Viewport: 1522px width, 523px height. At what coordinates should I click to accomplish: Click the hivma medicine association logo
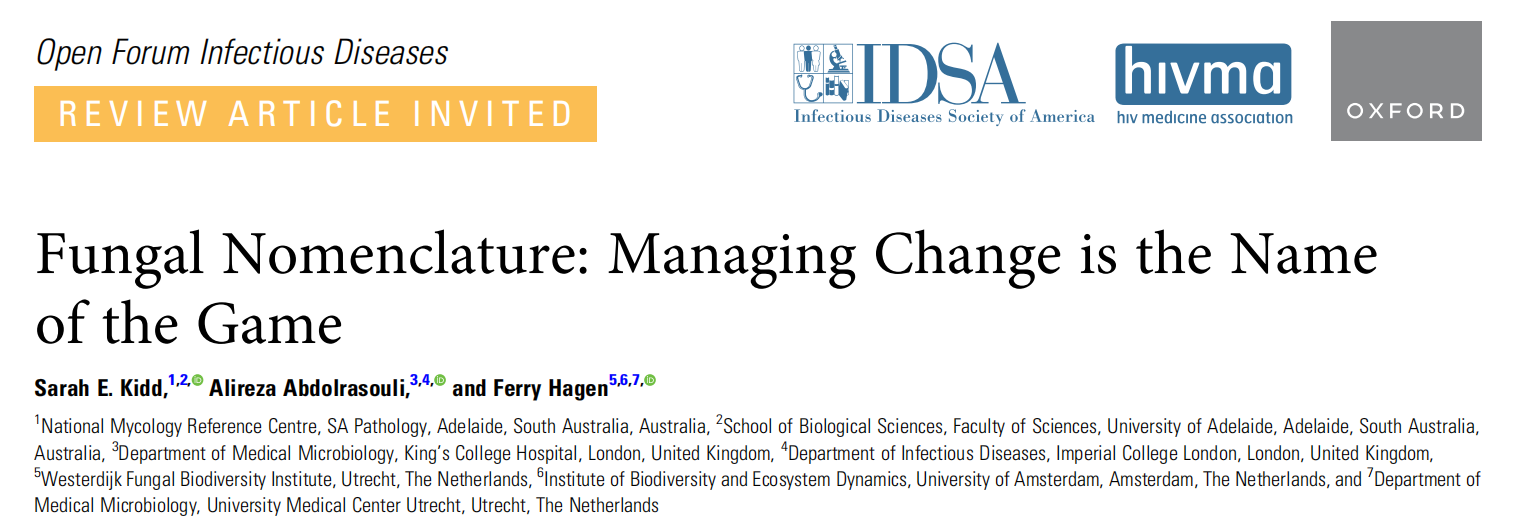coord(1204,84)
